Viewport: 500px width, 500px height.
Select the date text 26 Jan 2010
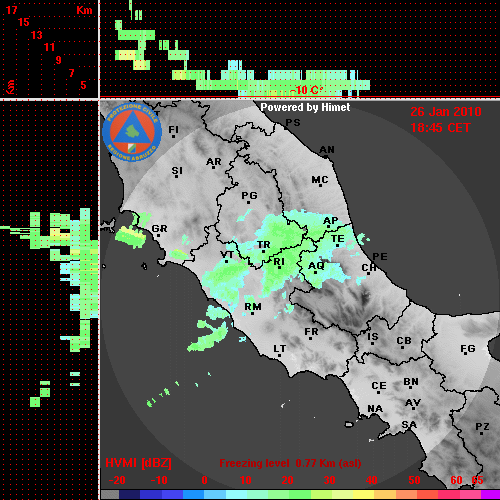click(446, 112)
